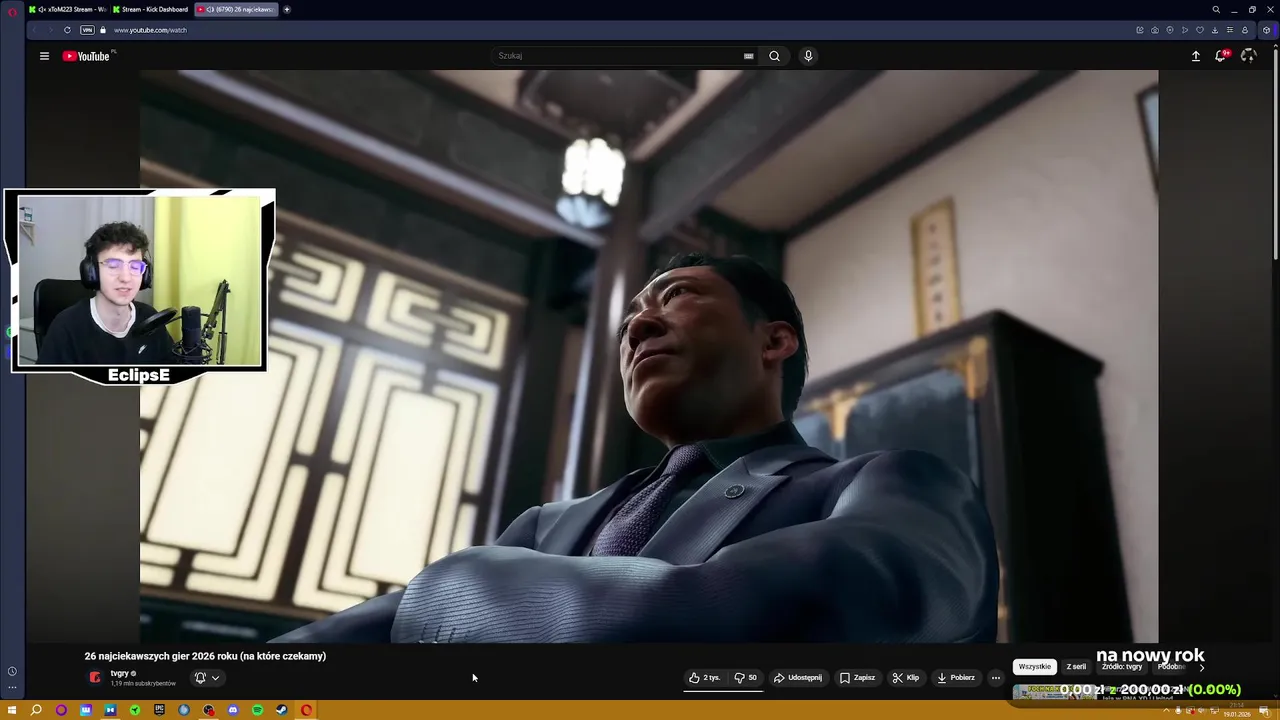Add page to bookmarks heart icon
Image resolution: width=1280 pixels, height=720 pixels.
tap(1200, 30)
